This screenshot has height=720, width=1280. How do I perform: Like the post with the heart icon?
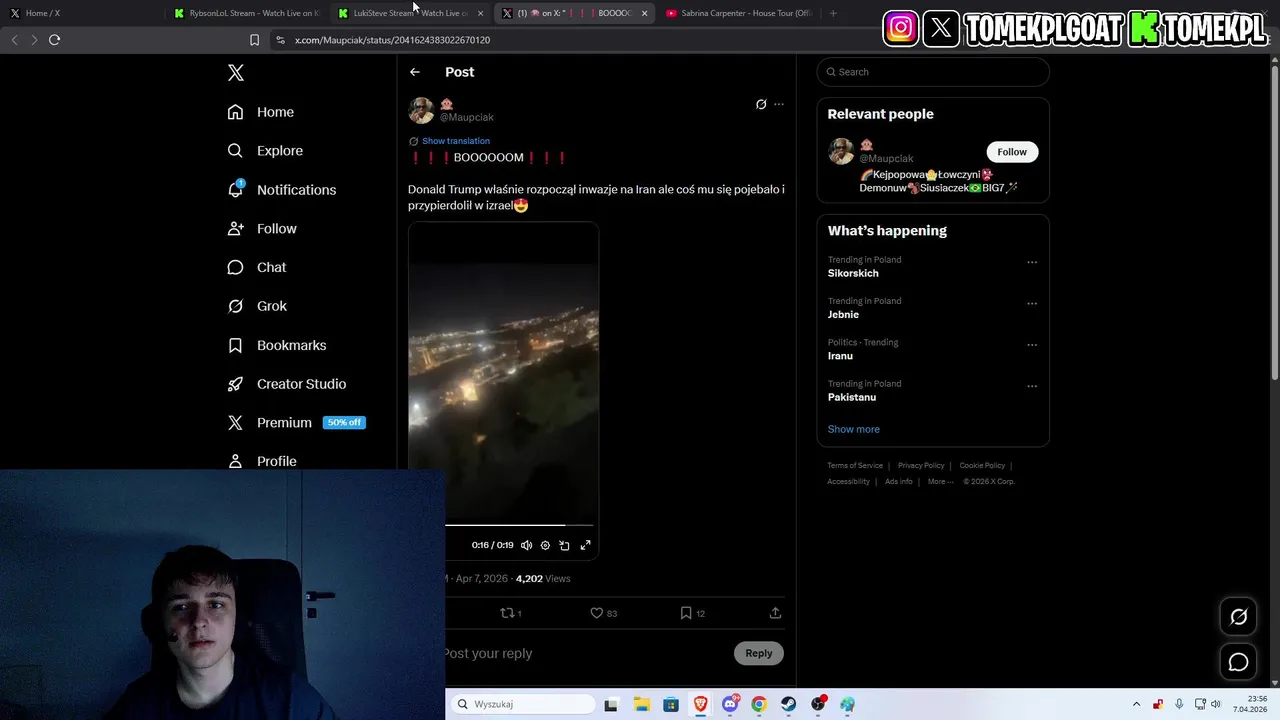point(603,613)
